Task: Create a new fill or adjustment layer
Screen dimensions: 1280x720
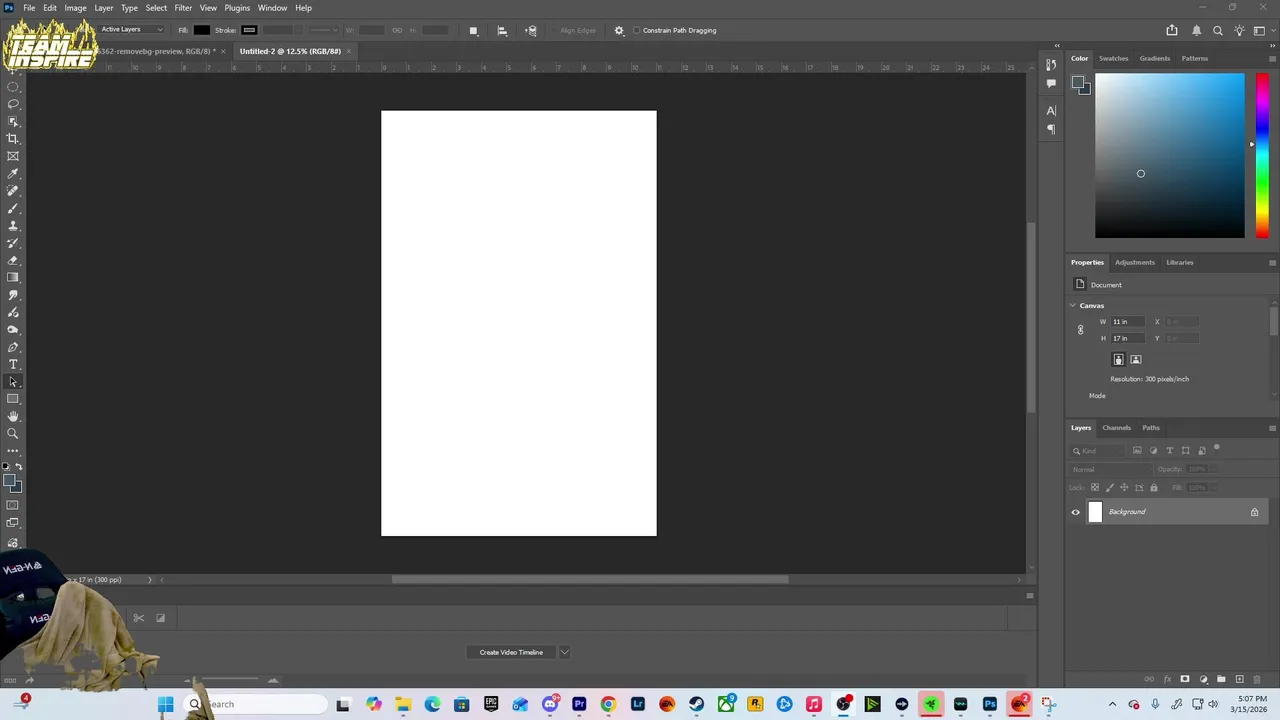Action: point(1203,680)
